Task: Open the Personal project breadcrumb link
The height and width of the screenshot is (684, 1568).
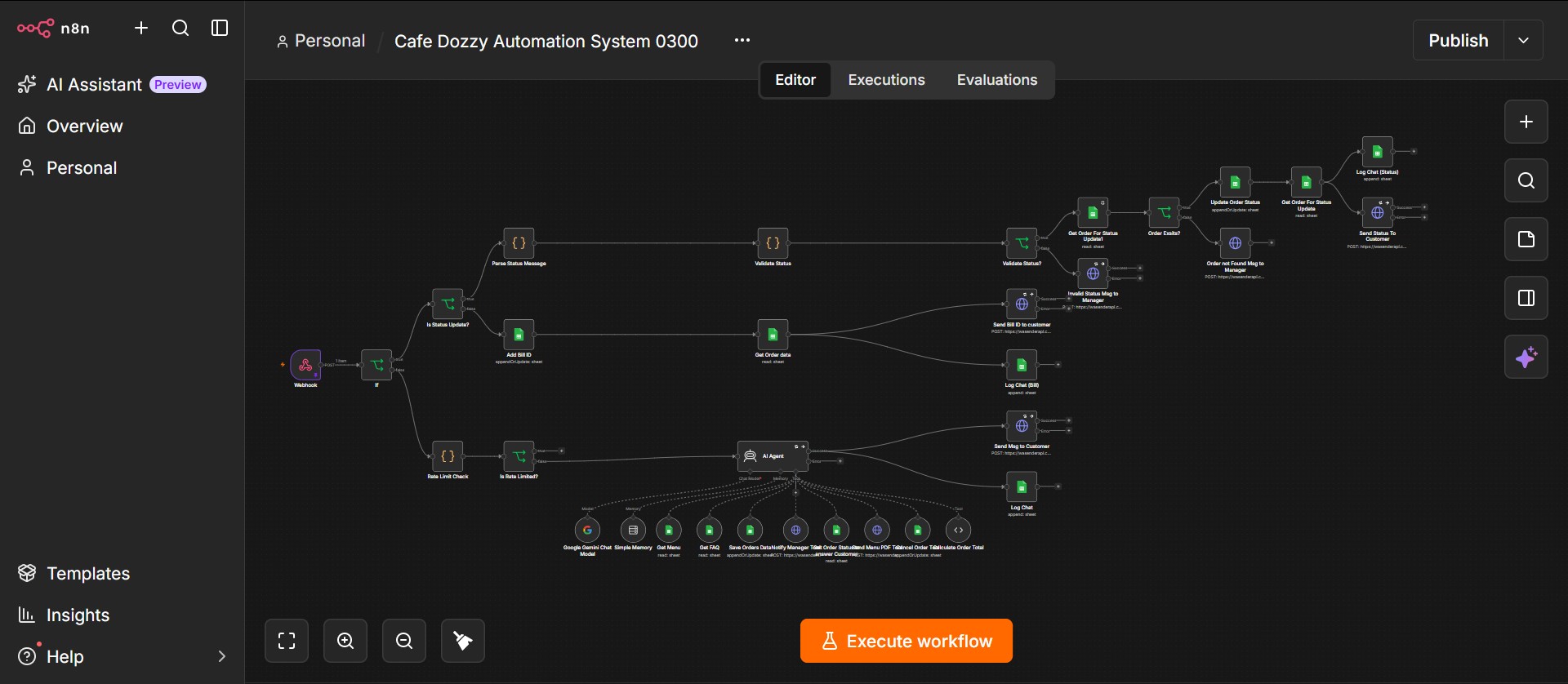Action: click(x=321, y=41)
